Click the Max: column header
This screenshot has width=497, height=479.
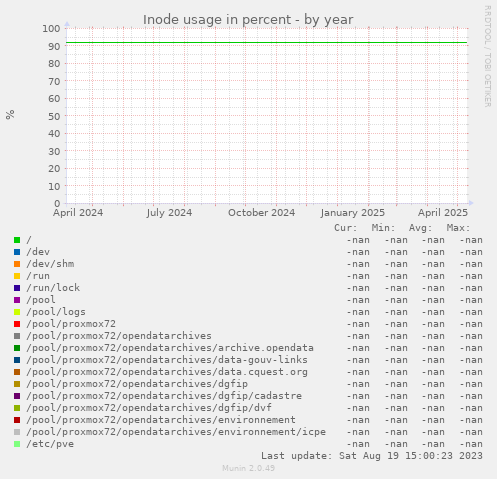(458, 228)
